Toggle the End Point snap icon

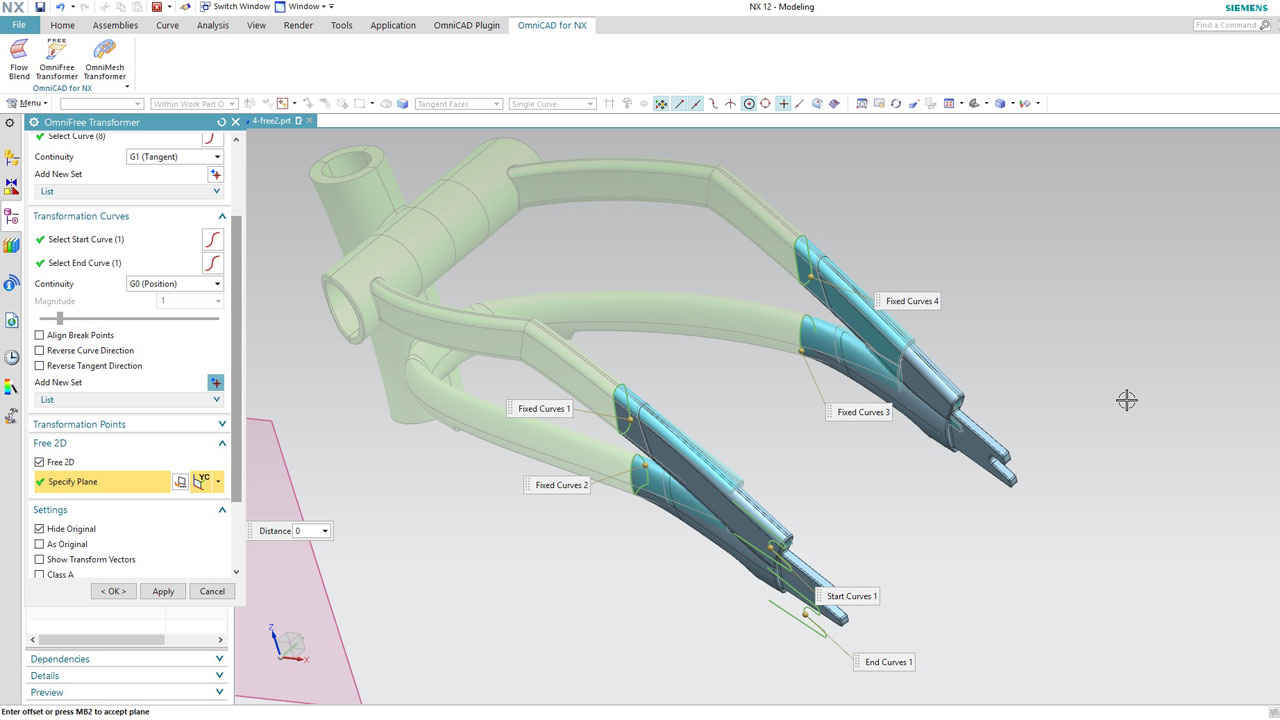coord(679,104)
